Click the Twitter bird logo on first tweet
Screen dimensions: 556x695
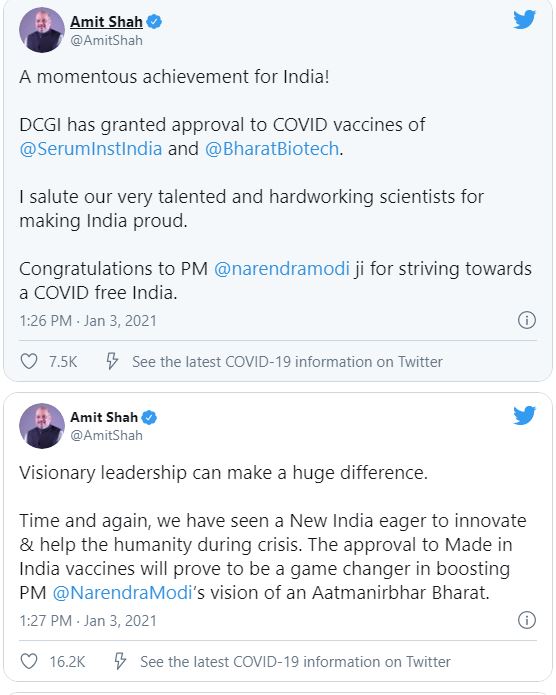pos(525,20)
